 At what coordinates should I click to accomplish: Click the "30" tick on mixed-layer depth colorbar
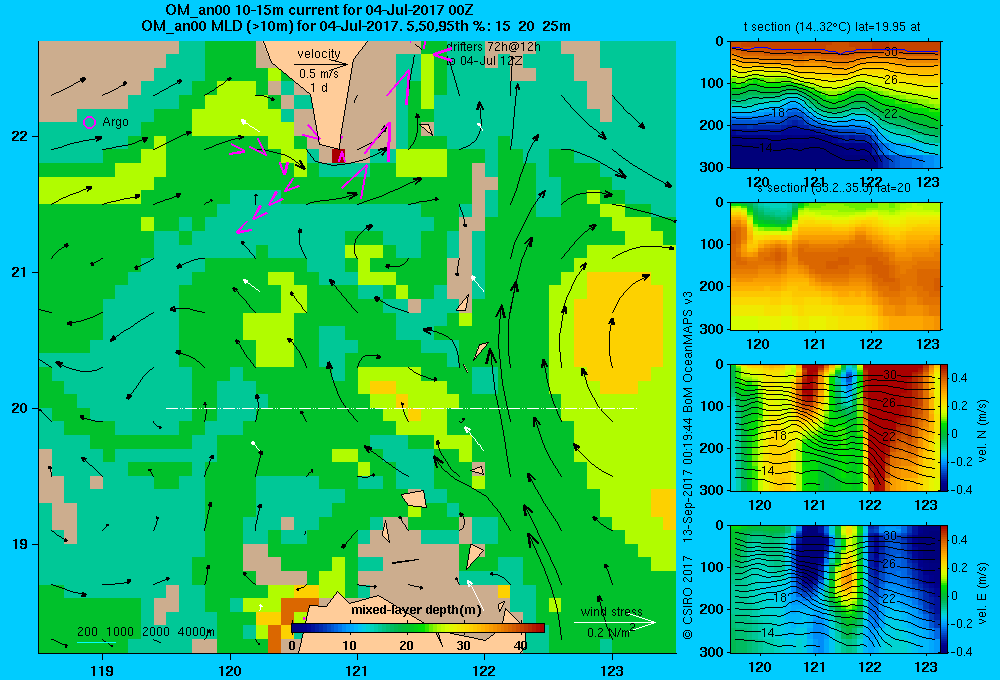(463, 646)
